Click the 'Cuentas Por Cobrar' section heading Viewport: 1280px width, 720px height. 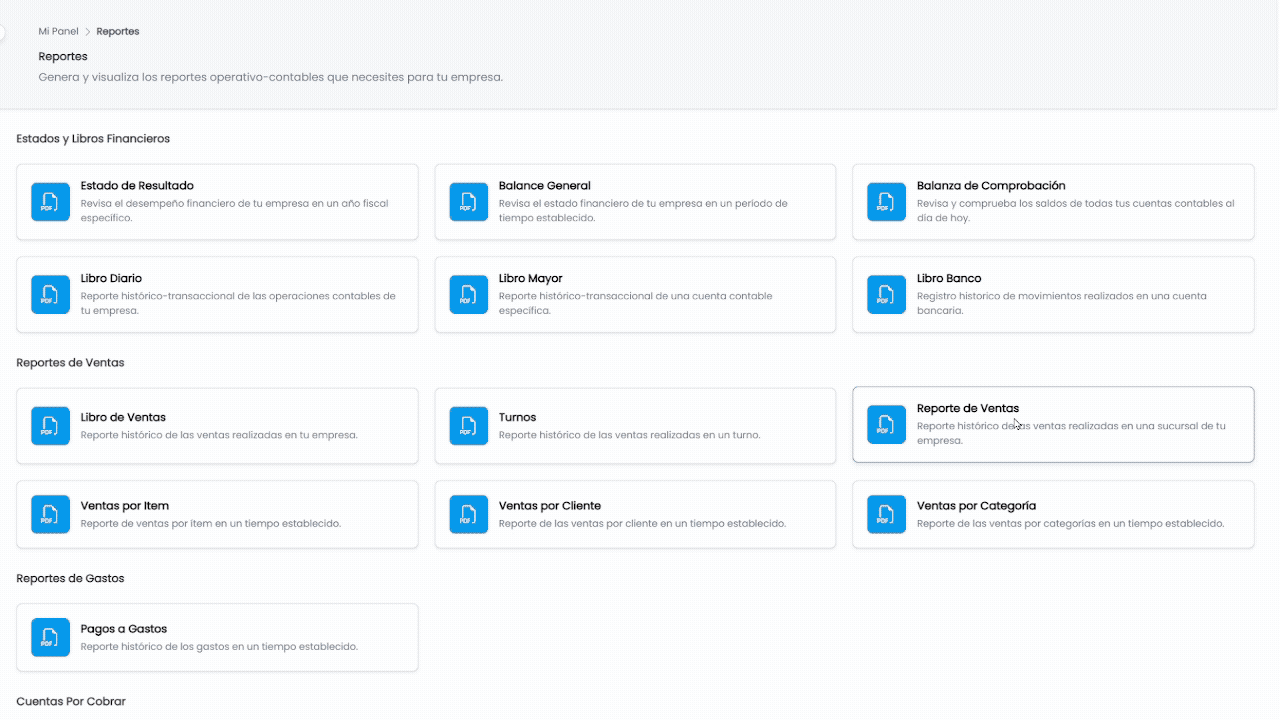71,702
